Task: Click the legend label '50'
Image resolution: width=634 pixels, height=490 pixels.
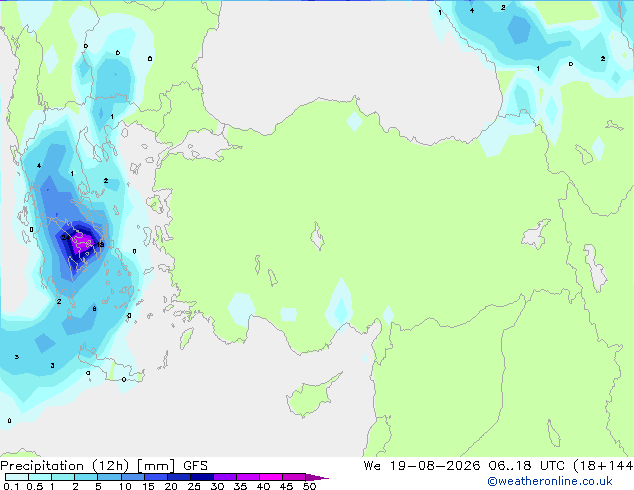Action: 309,486
